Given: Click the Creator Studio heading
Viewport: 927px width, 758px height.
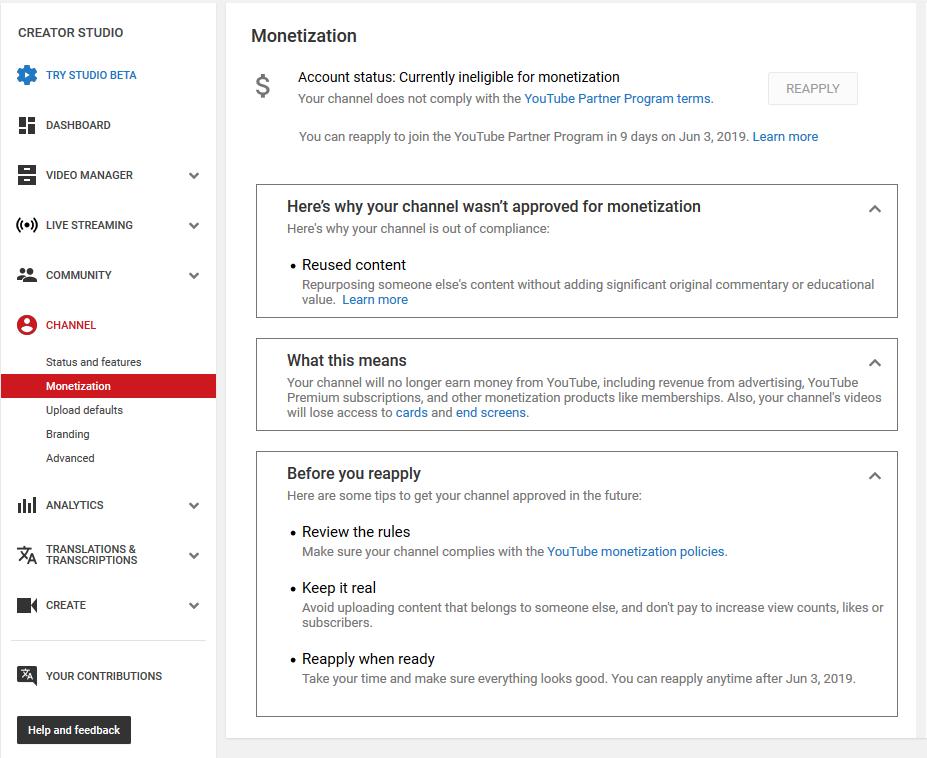Looking at the screenshot, I should (70, 33).
